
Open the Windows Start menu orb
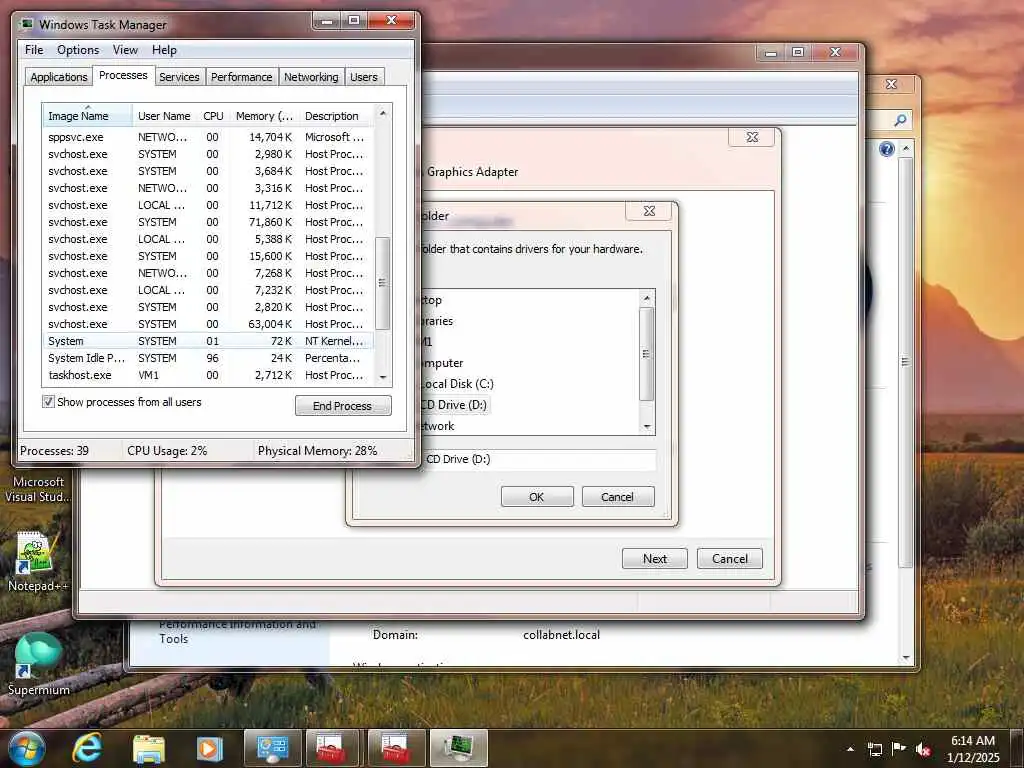27,748
